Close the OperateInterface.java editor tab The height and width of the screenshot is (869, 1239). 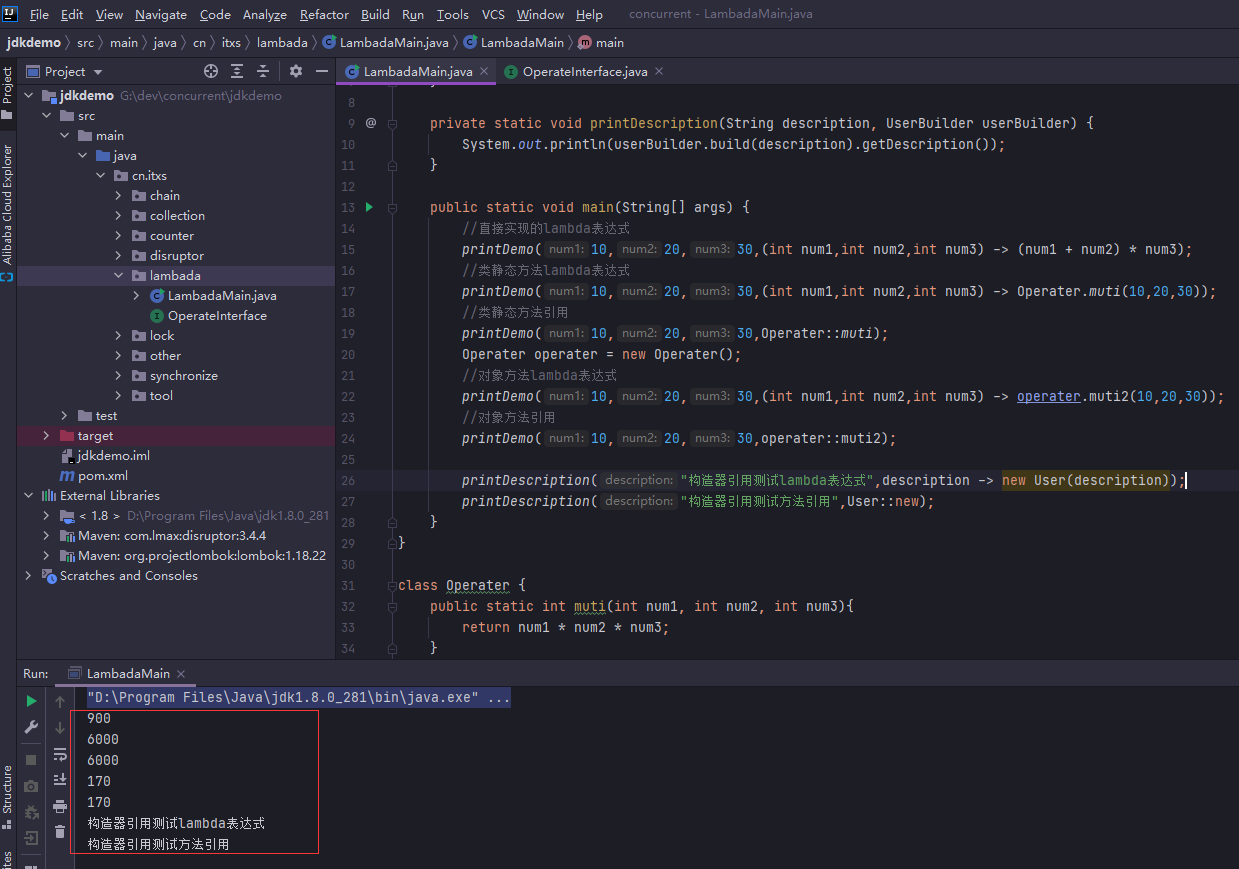[x=659, y=71]
